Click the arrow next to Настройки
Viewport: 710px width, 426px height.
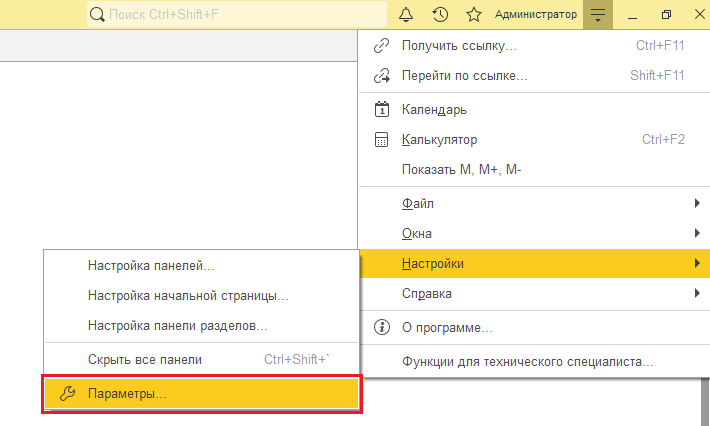pyautogui.click(x=697, y=263)
